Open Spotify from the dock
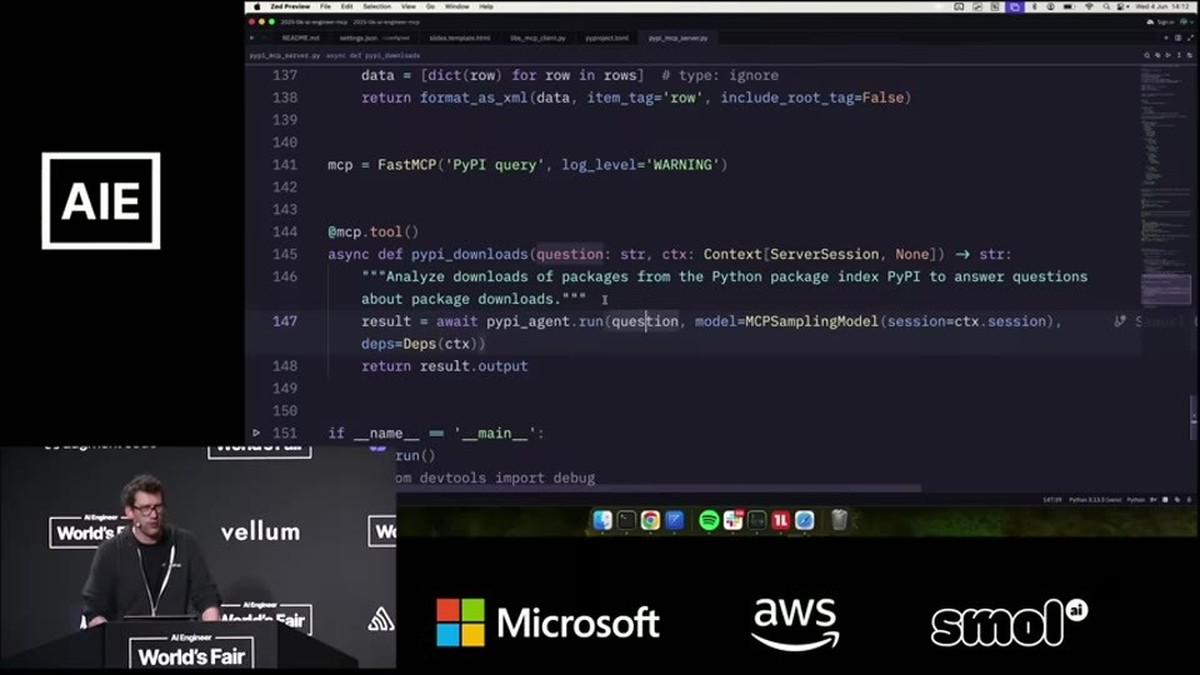 point(709,520)
